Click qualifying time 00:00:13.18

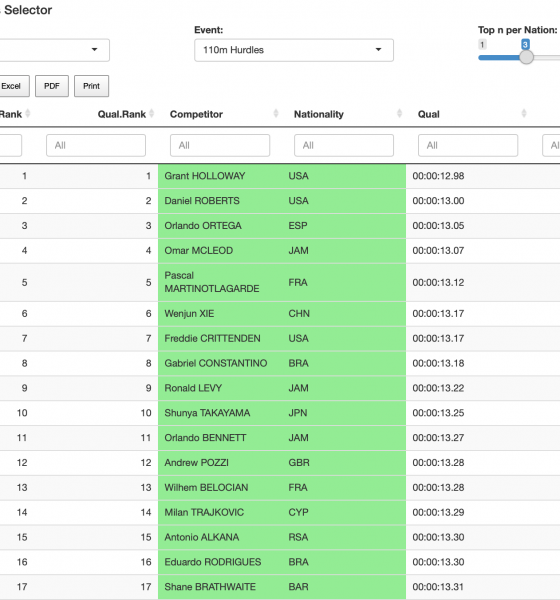point(438,364)
